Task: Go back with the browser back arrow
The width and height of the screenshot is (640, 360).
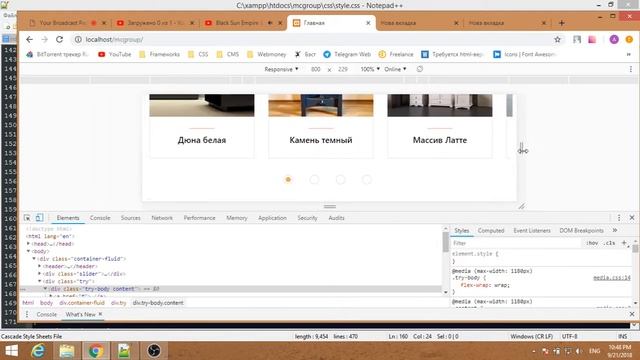Action: pyautogui.click(x=29, y=40)
